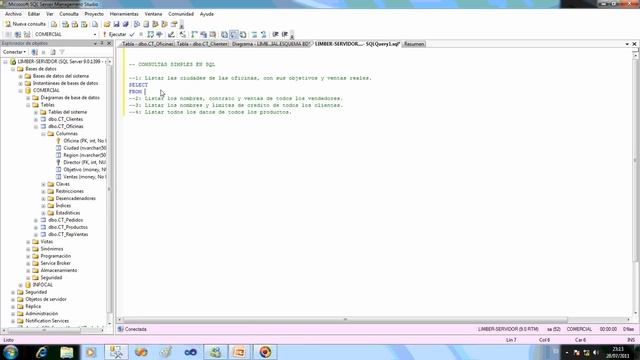Image resolution: width=640 pixels, height=360 pixels.
Task: Close the active query document tab
Action: coord(634,44)
